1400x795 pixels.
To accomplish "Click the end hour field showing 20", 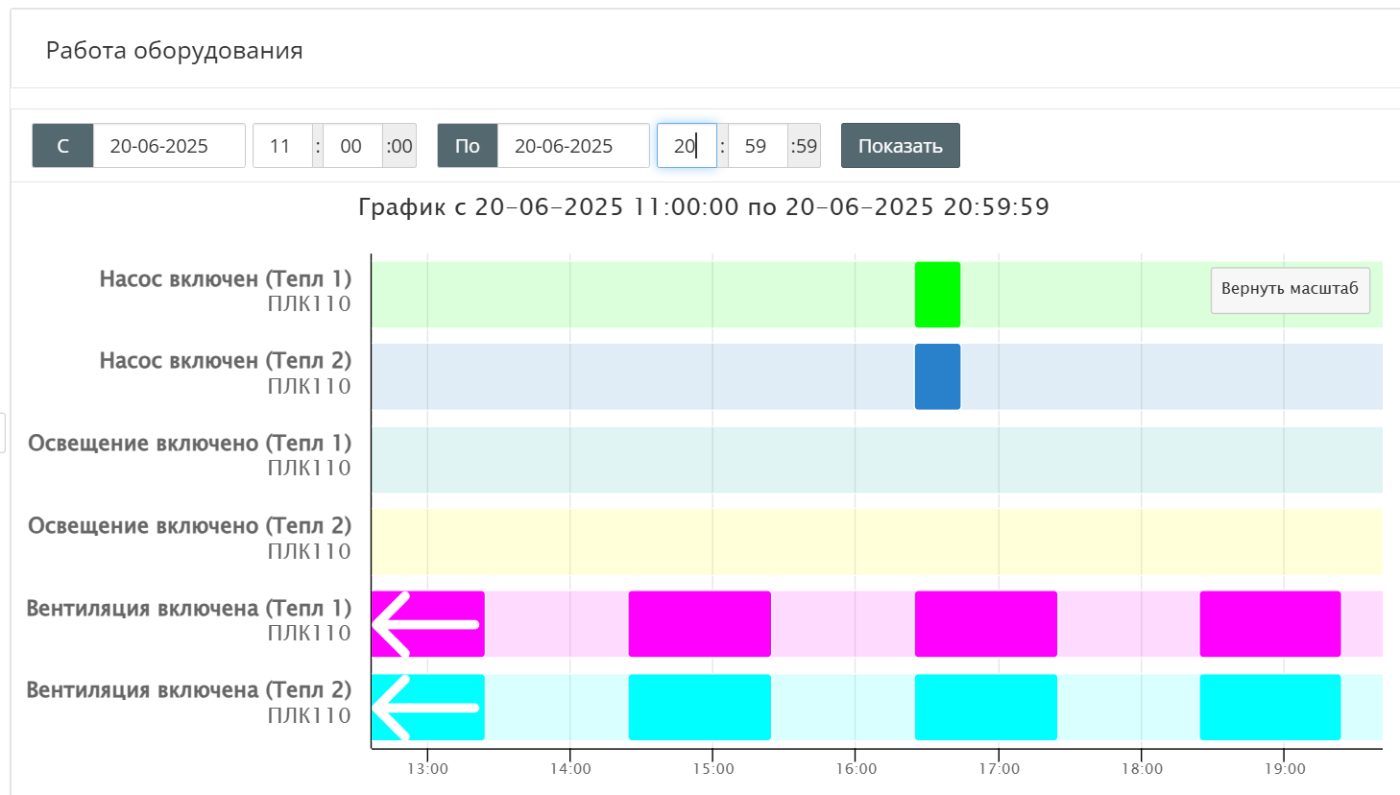I will pos(685,146).
